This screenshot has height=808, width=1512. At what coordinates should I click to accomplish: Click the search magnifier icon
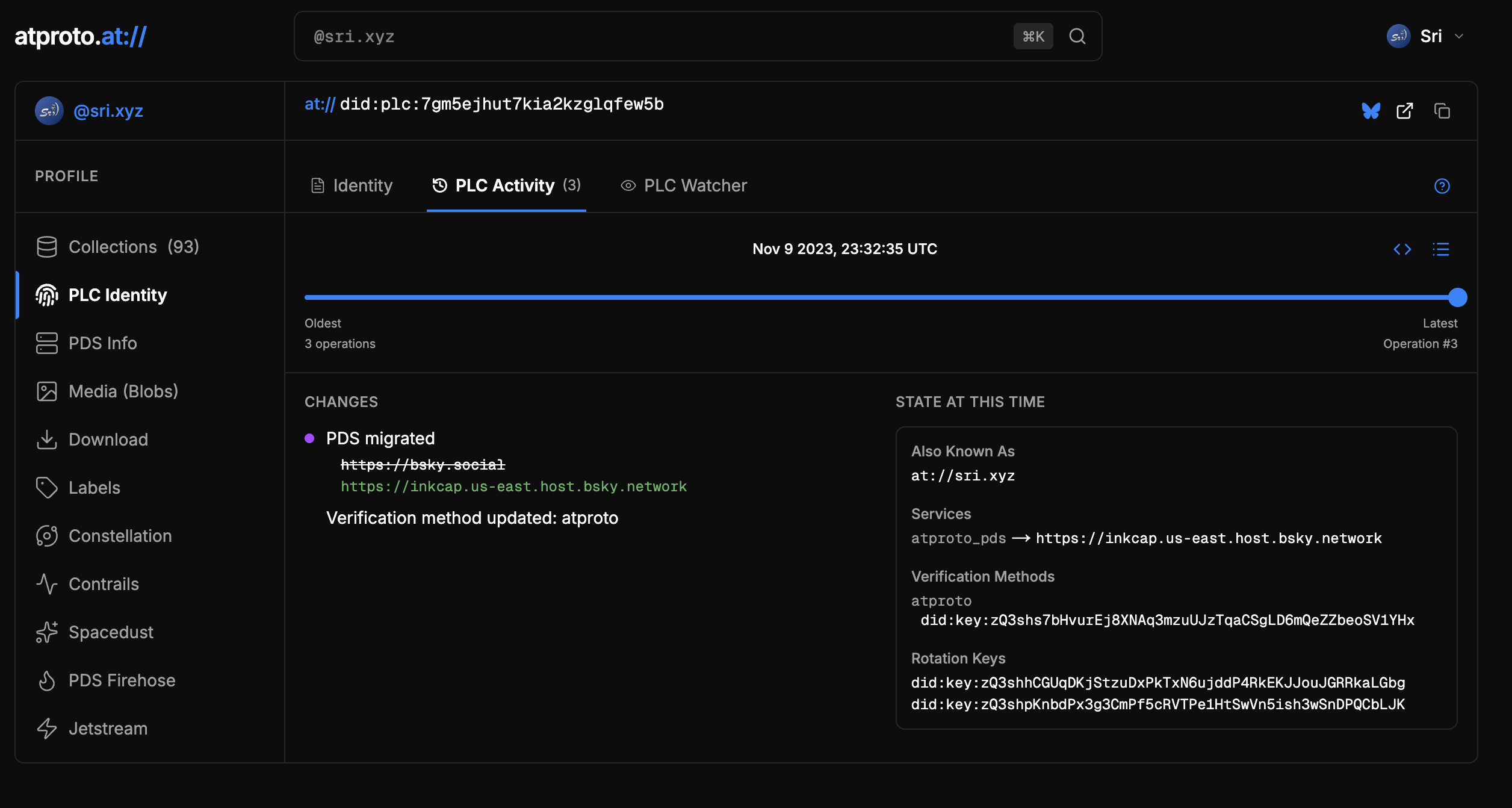click(x=1077, y=37)
